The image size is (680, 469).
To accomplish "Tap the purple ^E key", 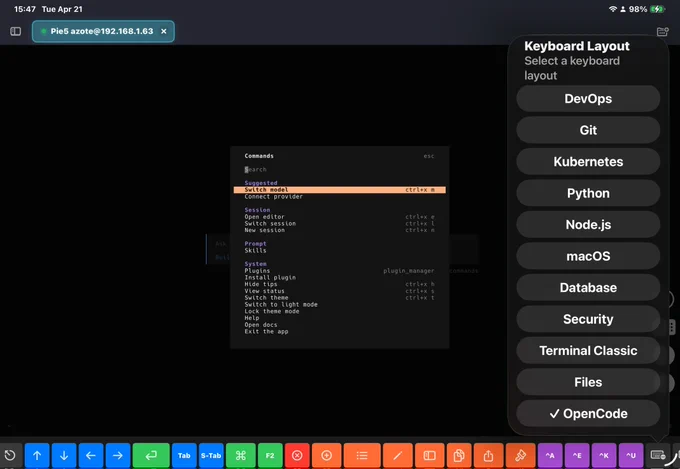I will click(577, 456).
